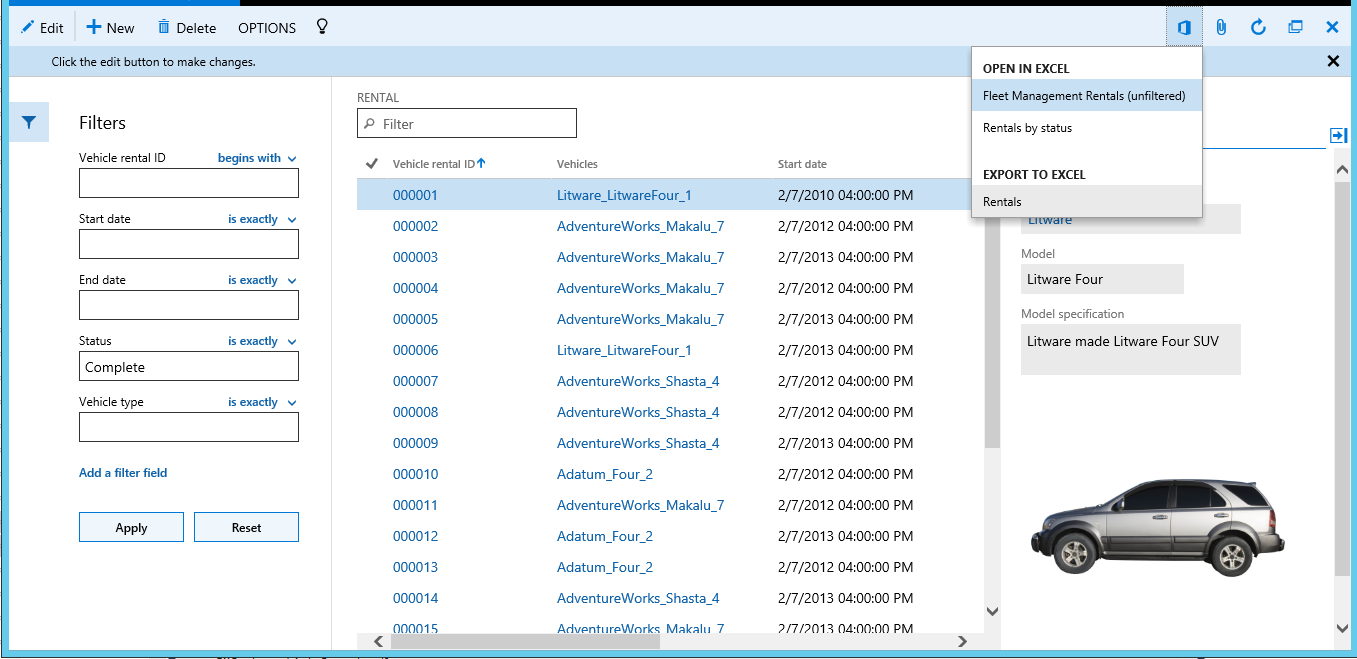Close the form with X icon
Image resolution: width=1357 pixels, height=659 pixels.
coord(1332,27)
